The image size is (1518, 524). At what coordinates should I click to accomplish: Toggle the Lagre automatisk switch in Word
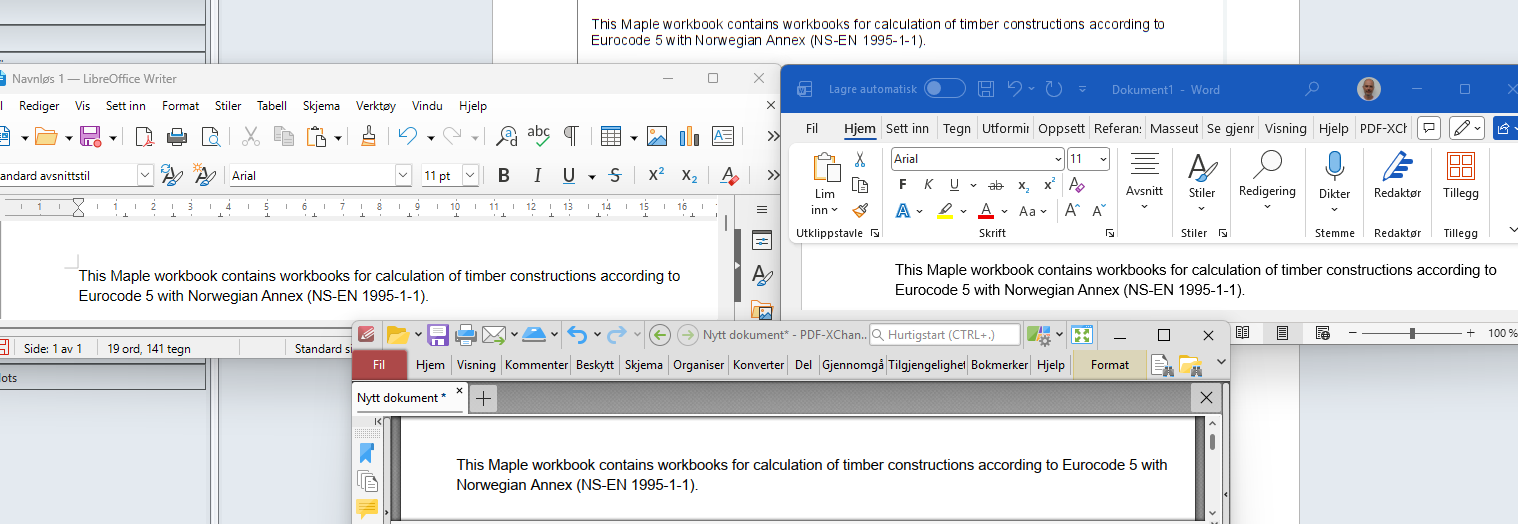pyautogui.click(x=944, y=89)
